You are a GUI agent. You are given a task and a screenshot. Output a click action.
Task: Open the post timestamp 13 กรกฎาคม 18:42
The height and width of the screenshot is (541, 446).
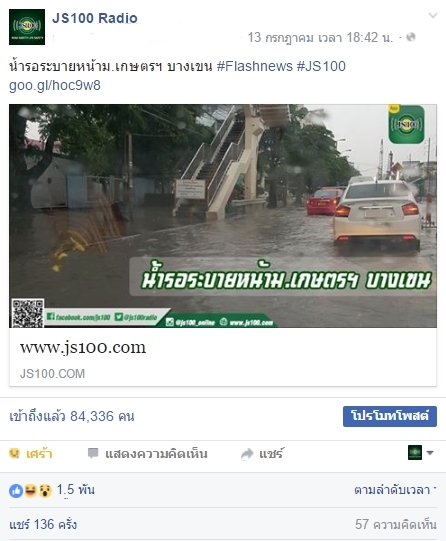[320, 37]
